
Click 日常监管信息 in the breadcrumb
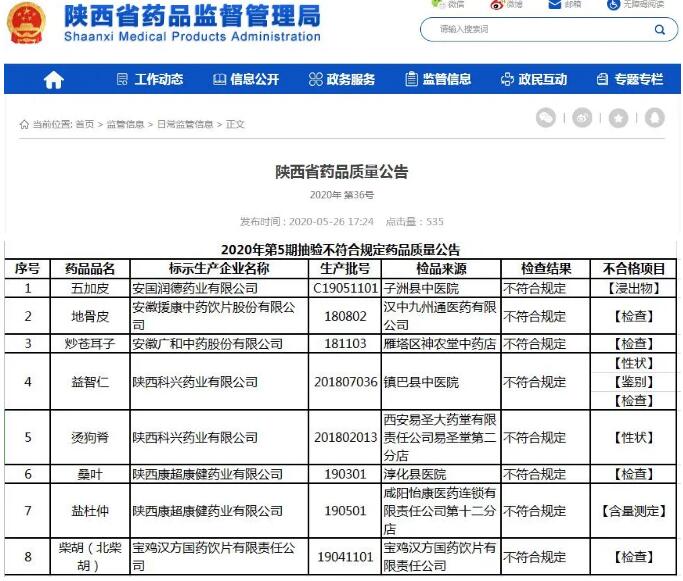185,125
